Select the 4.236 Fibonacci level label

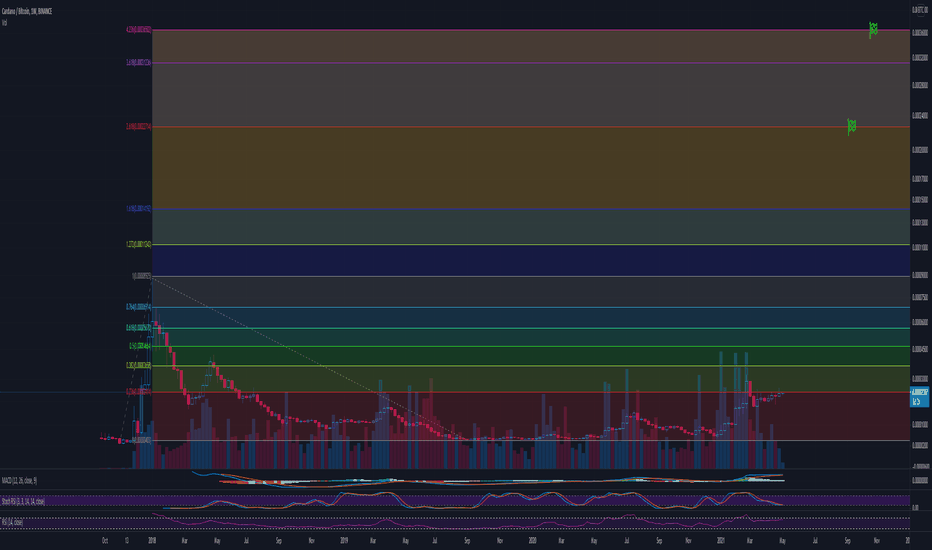pyautogui.click(x=138, y=29)
